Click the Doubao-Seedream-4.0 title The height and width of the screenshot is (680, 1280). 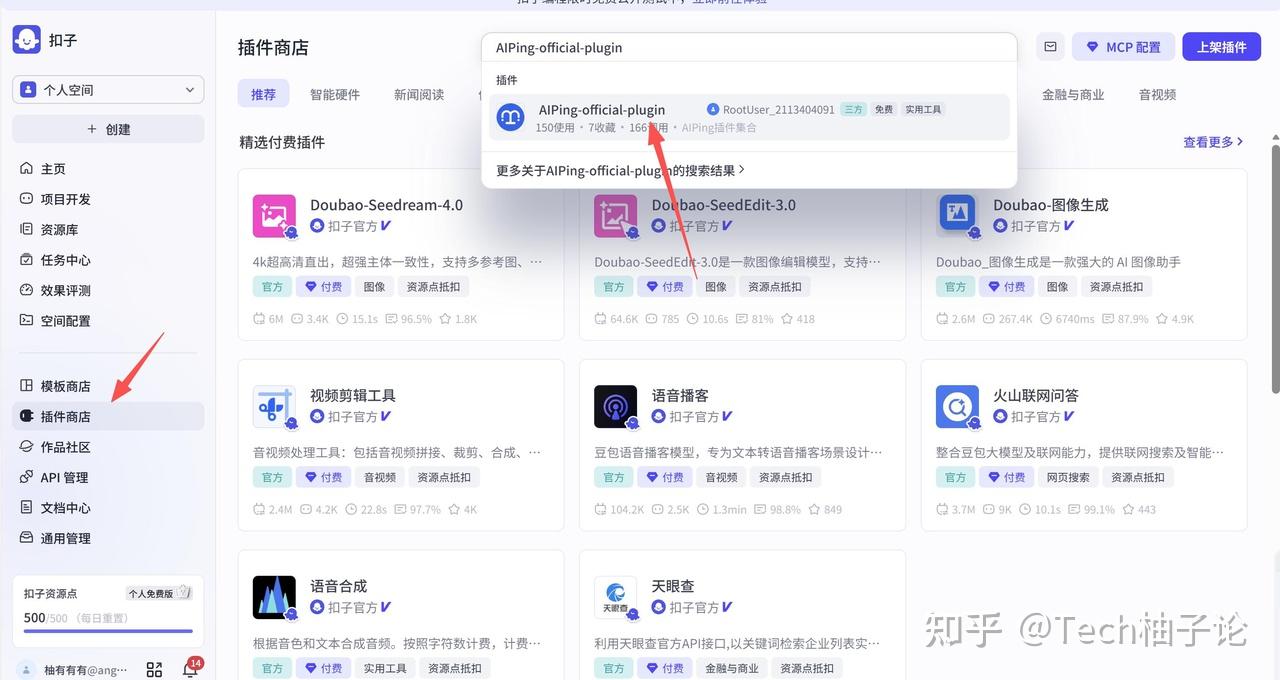coord(386,205)
